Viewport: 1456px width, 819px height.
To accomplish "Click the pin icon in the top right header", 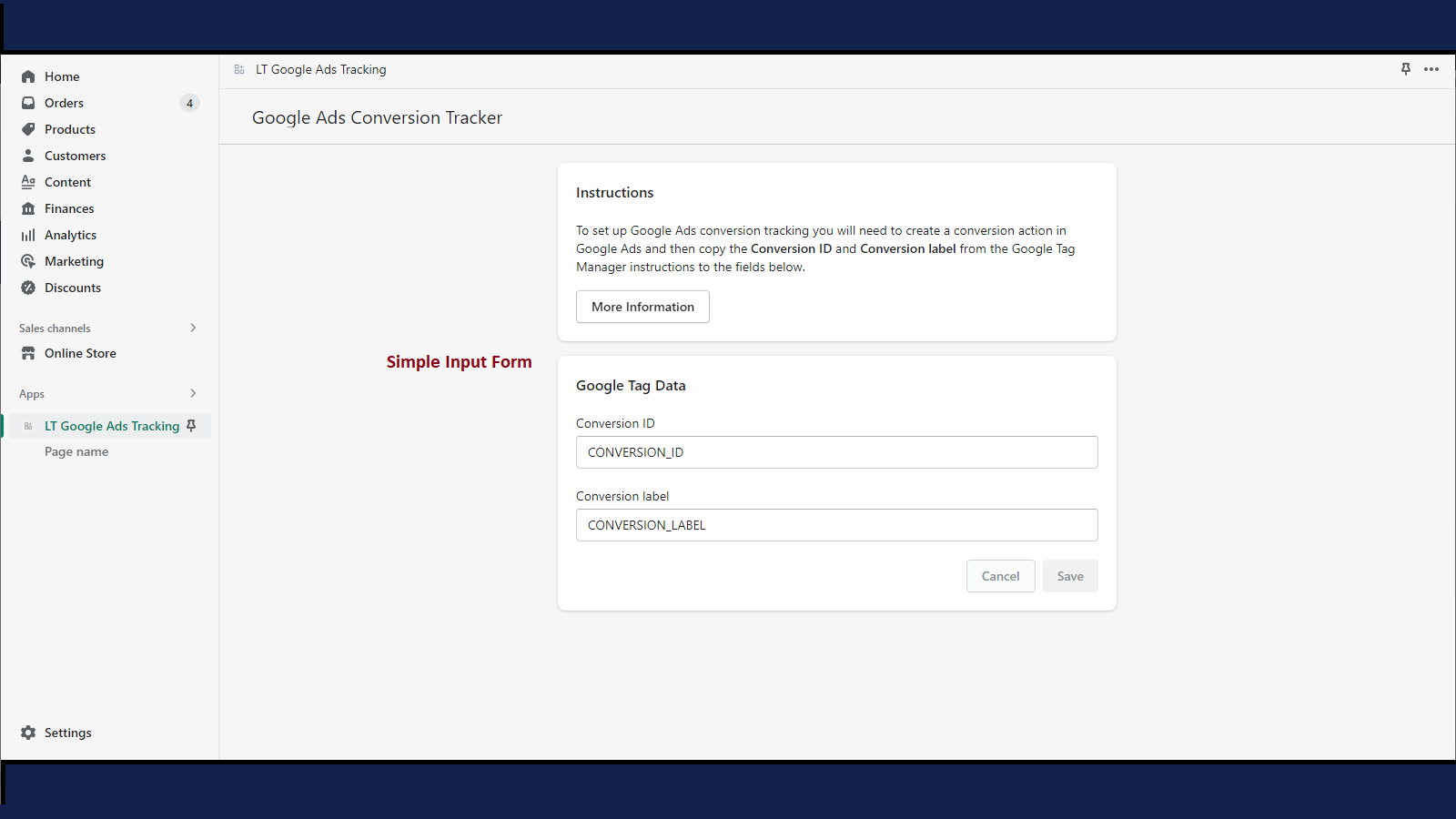I will click(x=1406, y=69).
